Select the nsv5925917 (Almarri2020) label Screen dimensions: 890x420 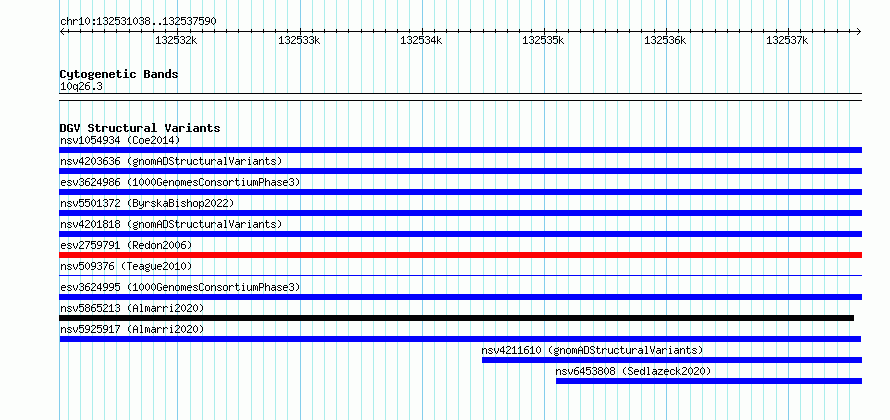coord(132,329)
